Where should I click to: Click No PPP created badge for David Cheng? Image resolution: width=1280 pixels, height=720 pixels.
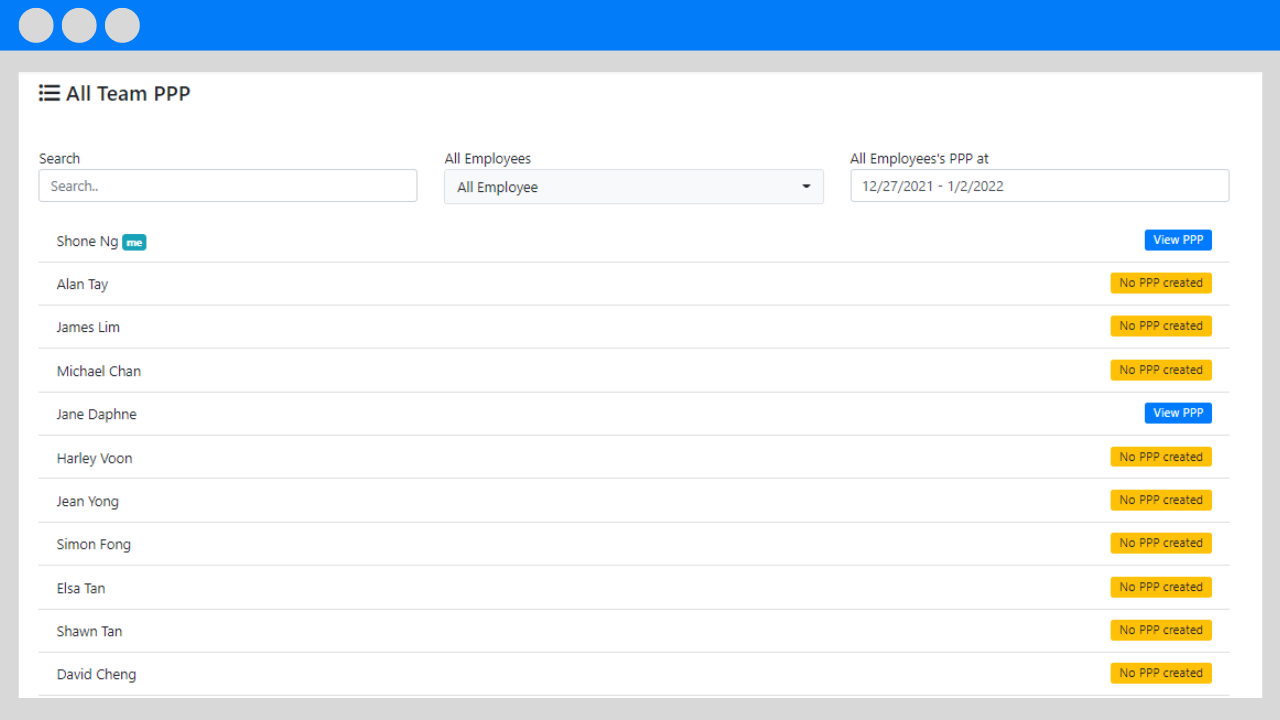pos(1161,673)
